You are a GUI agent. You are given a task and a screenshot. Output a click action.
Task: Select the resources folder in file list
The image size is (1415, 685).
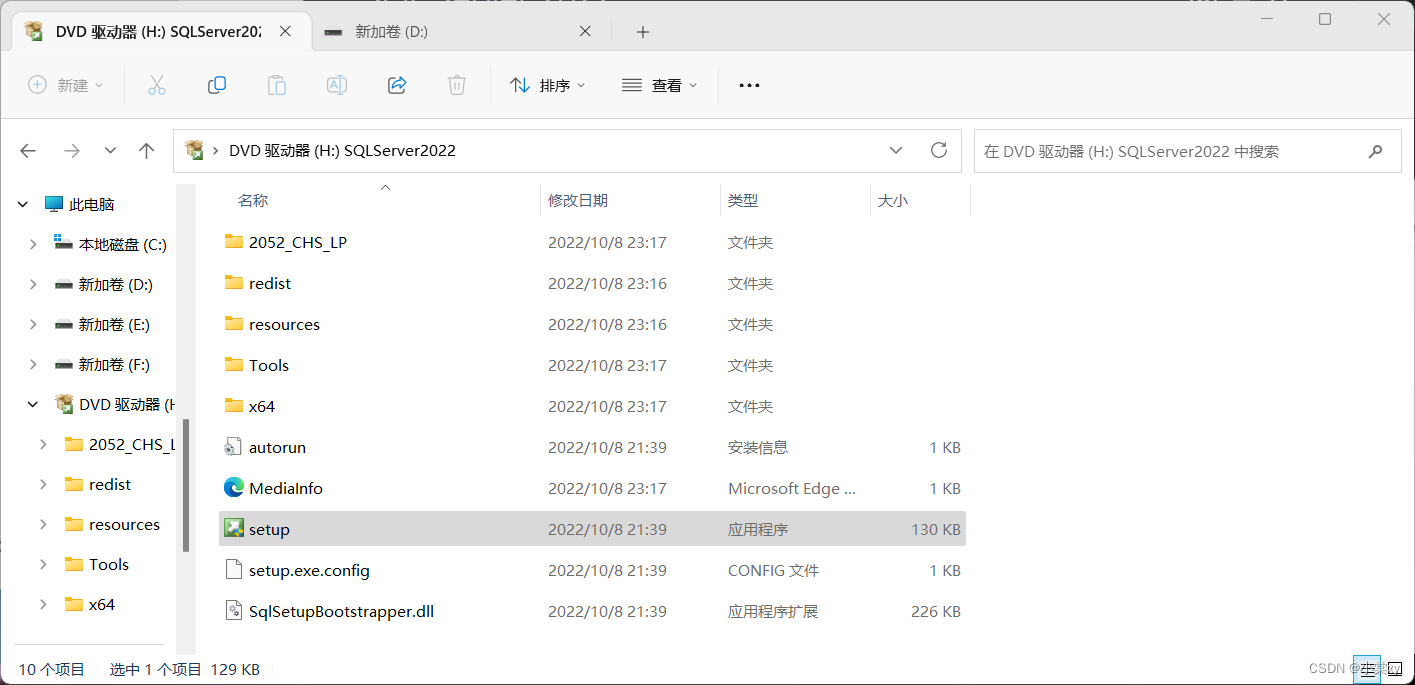point(284,324)
